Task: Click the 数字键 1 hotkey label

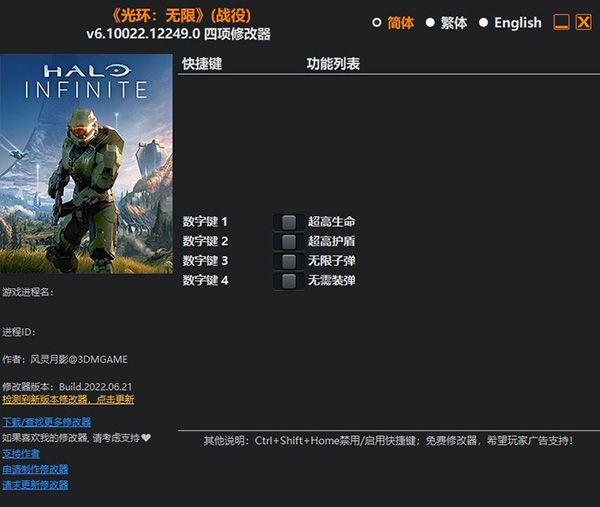Action: [206, 221]
